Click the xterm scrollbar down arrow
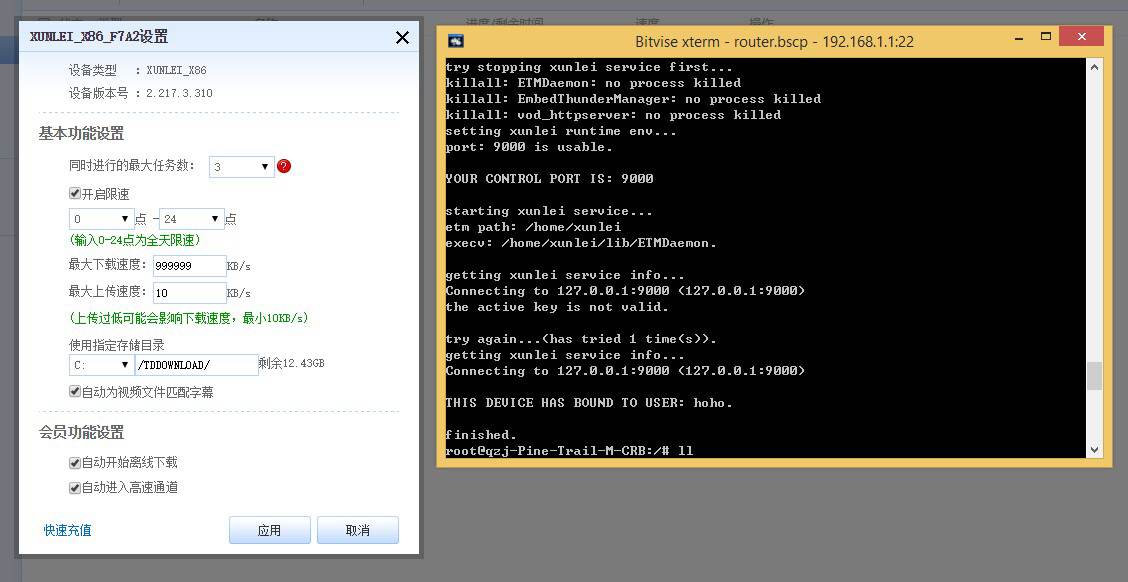1128x582 pixels. pos(1094,450)
